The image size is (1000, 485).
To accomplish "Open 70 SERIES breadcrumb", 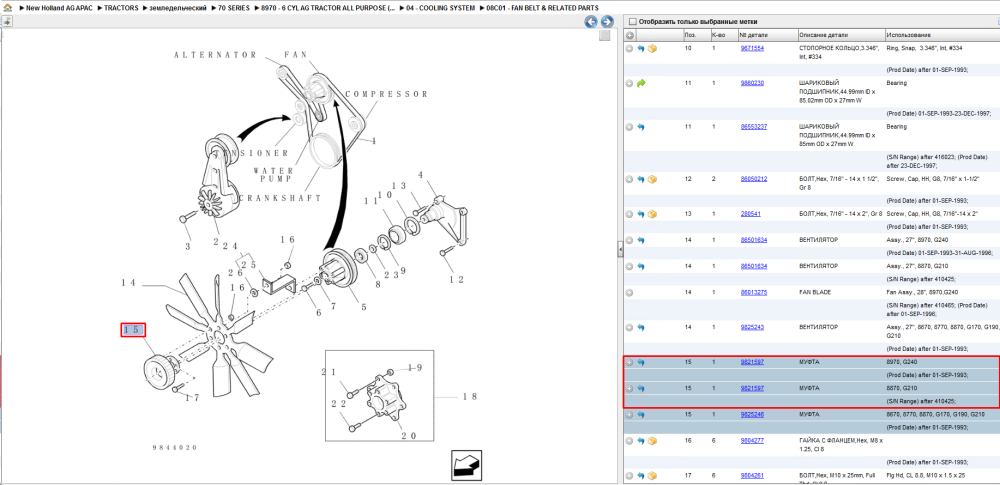I will click(x=233, y=8).
